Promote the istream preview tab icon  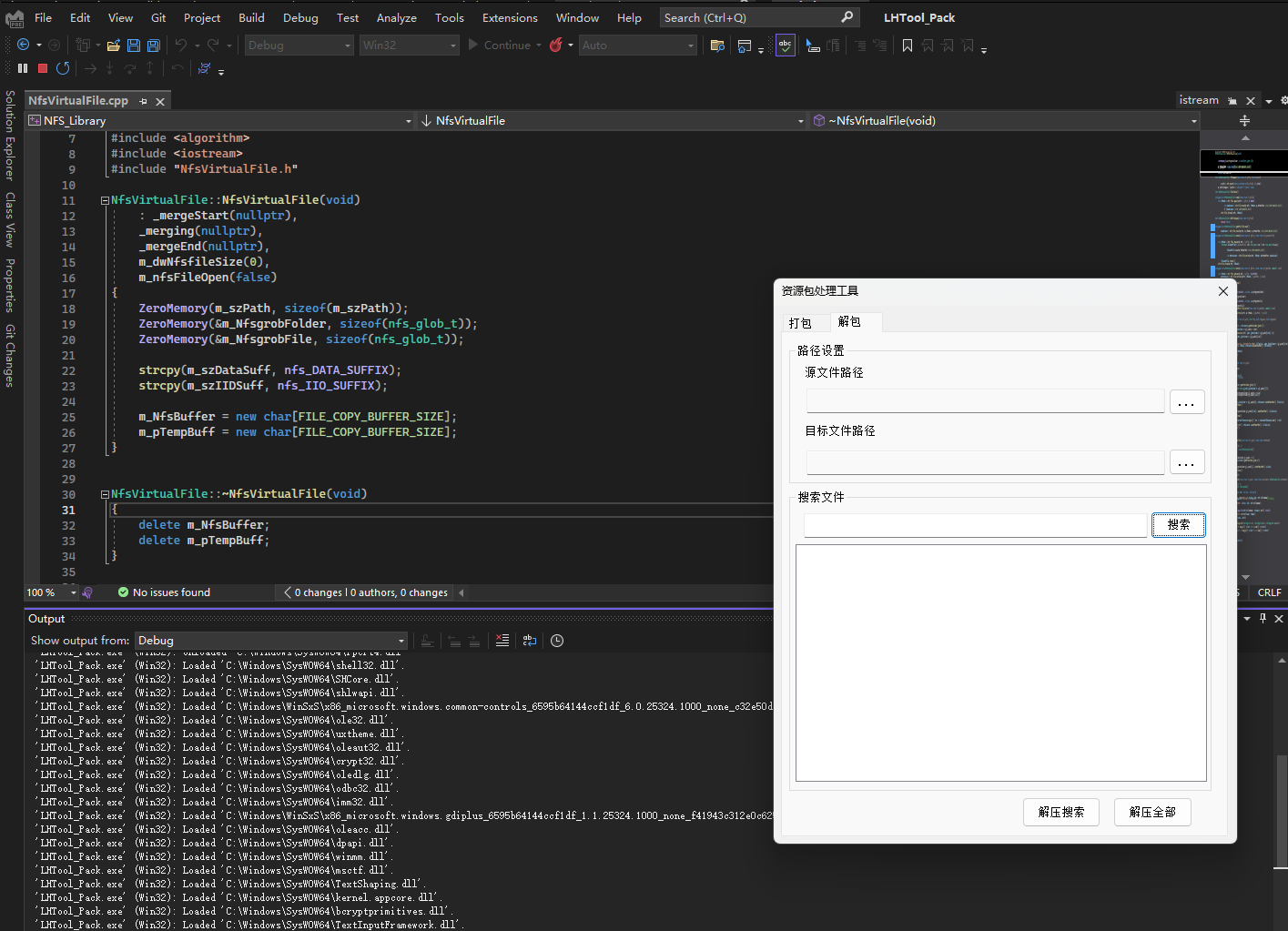[x=1232, y=101]
